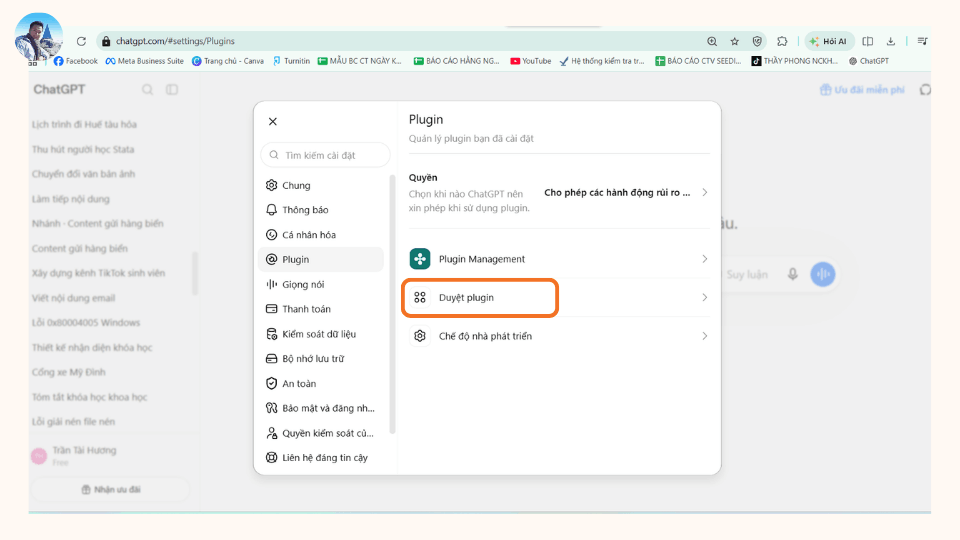Viewport: 960px width, 540px height.
Task: Open the Trần Tài Hương account menu
Action: [x=110, y=455]
